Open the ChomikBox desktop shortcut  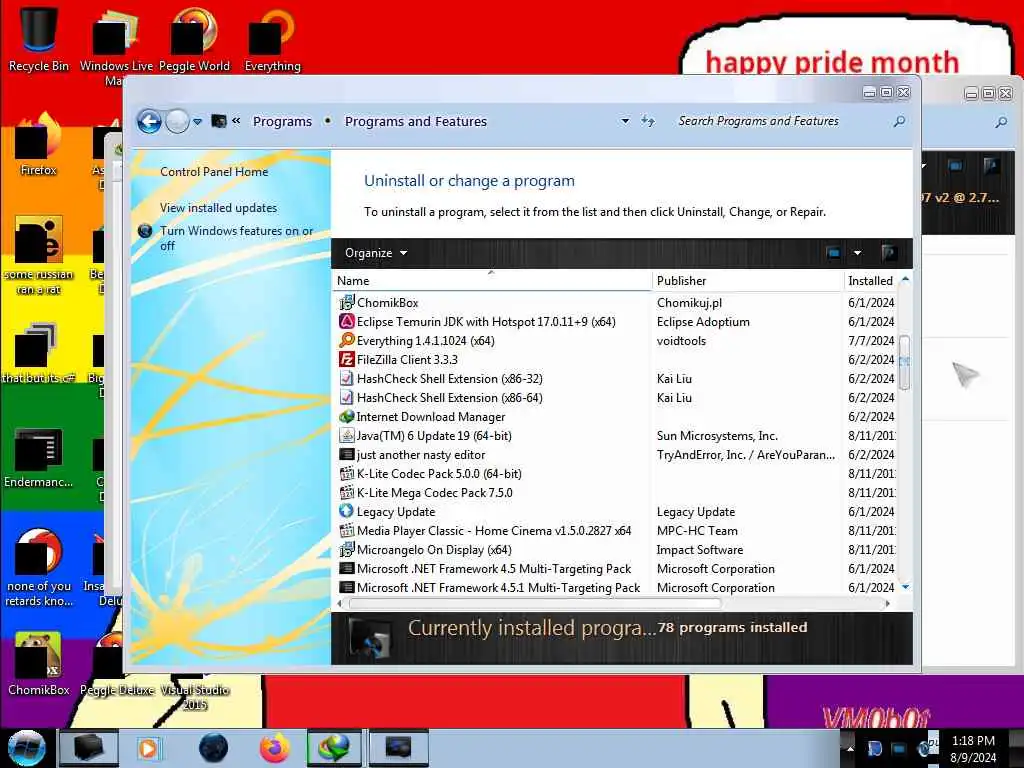coord(39,664)
